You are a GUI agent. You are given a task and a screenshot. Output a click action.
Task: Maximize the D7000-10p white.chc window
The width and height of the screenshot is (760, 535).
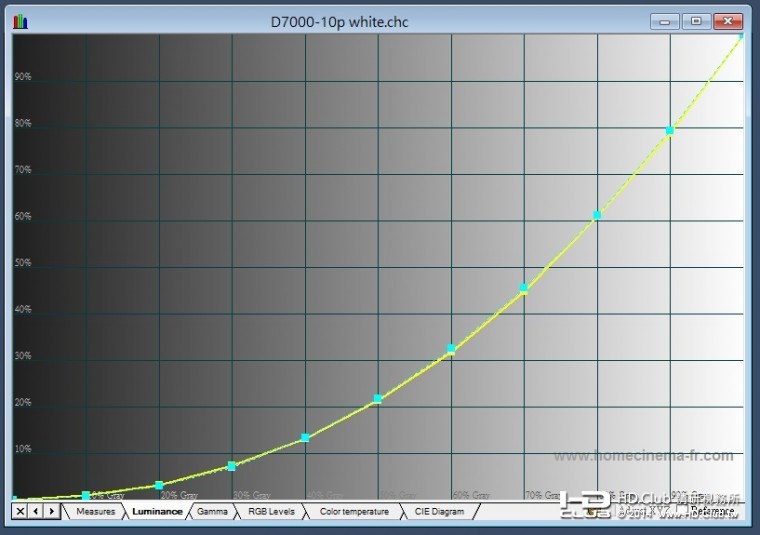coord(696,21)
